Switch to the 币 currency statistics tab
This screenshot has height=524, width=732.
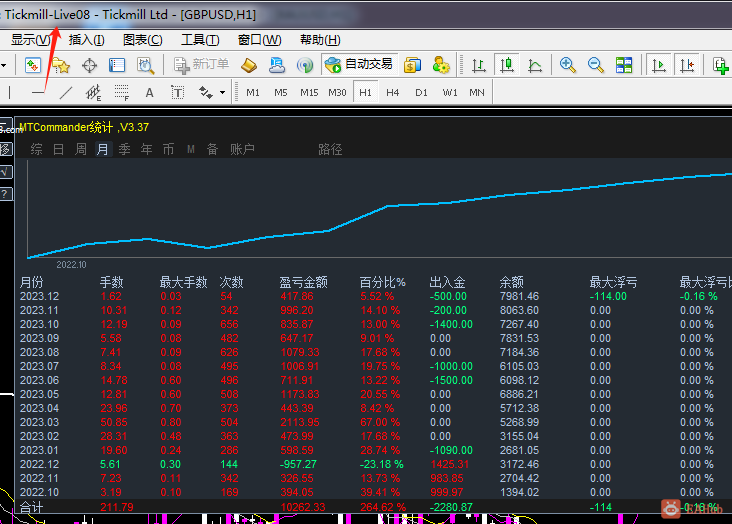[x=168, y=149]
